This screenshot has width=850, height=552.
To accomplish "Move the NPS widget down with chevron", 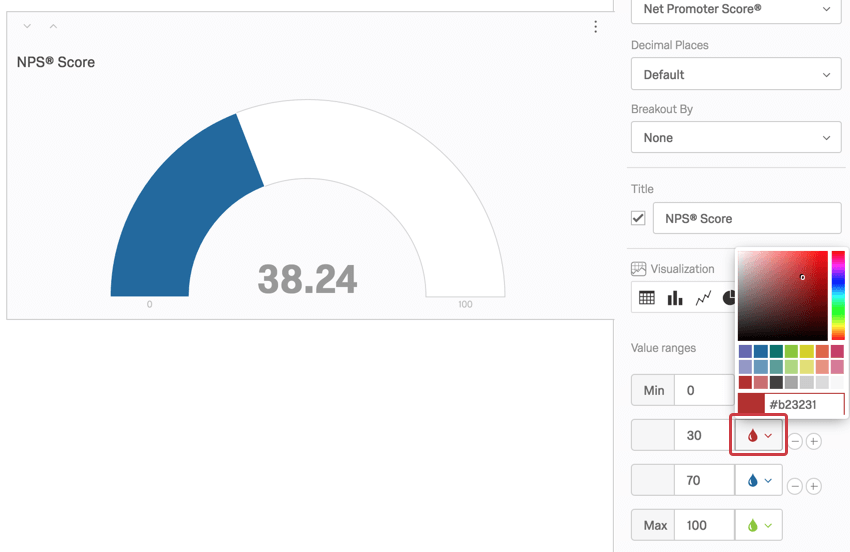I will coord(27,26).
